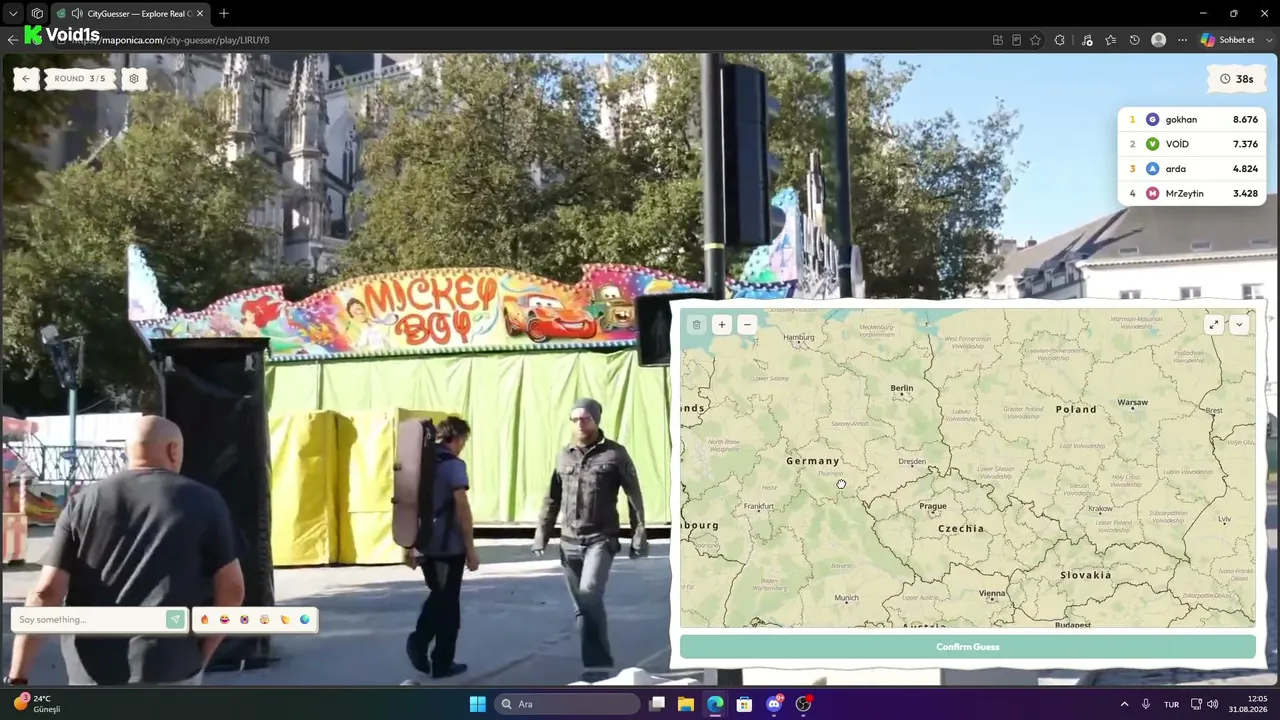1280x720 pixels.
Task: Select VOİD in the leaderboard
Action: (1192, 144)
